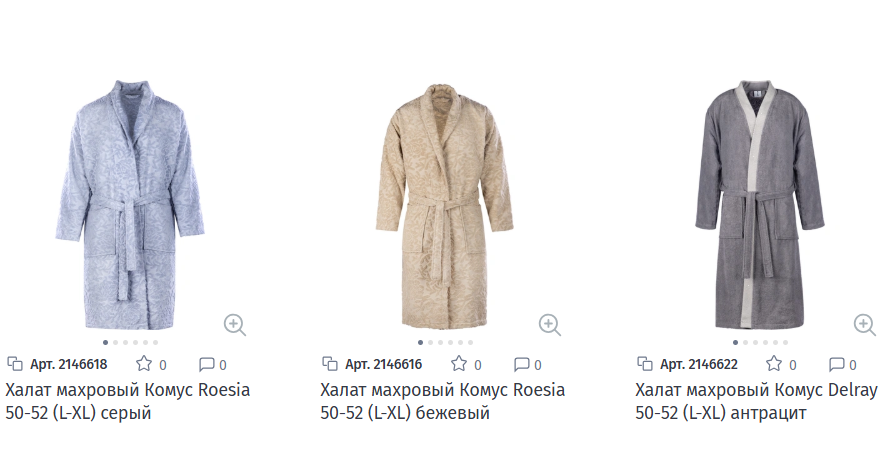Image resolution: width=889 pixels, height=469 pixels.
Task: Copy article number 2146618
Action: [15, 364]
